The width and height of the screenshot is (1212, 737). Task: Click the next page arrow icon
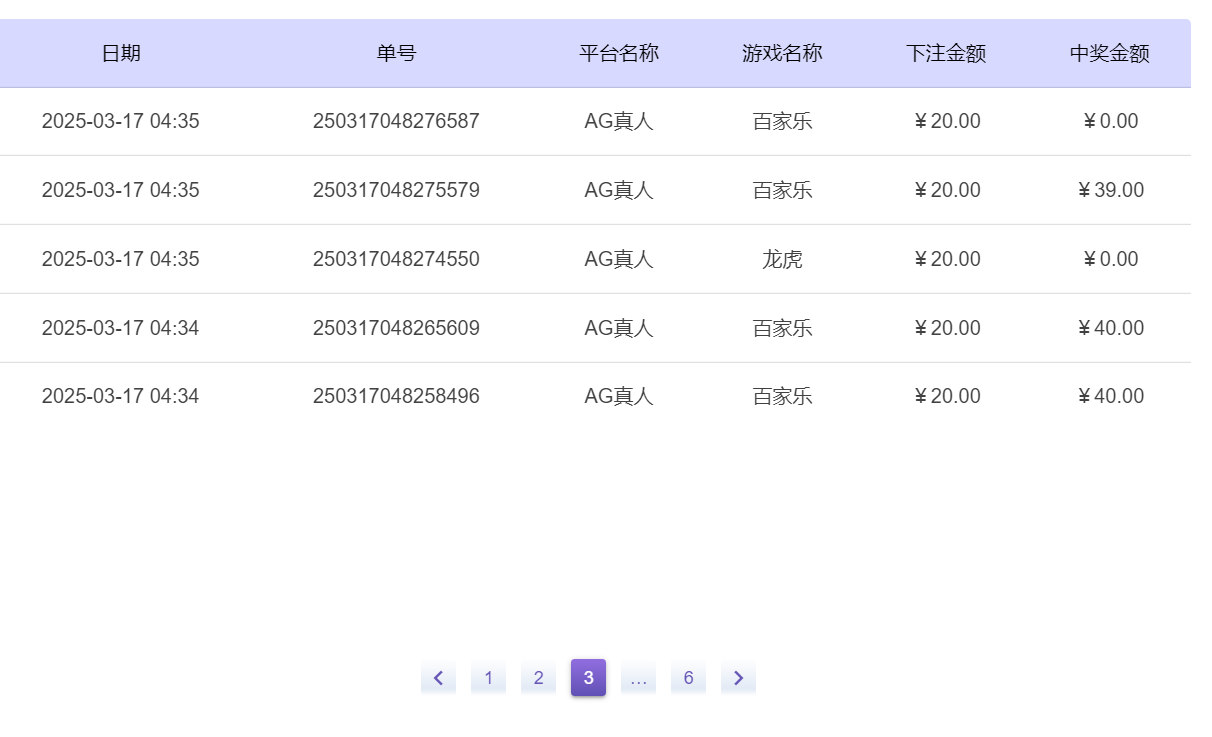coord(738,677)
